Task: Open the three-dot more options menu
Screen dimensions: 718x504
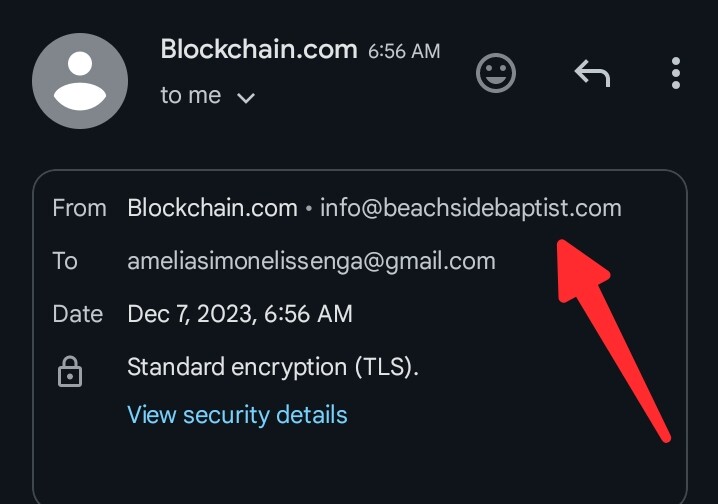Action: [x=676, y=73]
